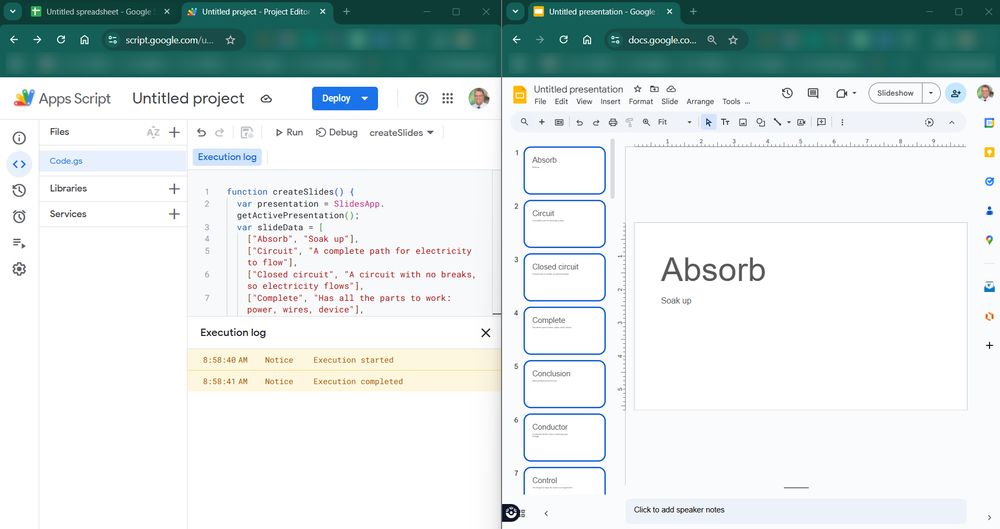Collapse filmstrip with arrow button
Screen dimensions: 1000x529
coord(546,513)
